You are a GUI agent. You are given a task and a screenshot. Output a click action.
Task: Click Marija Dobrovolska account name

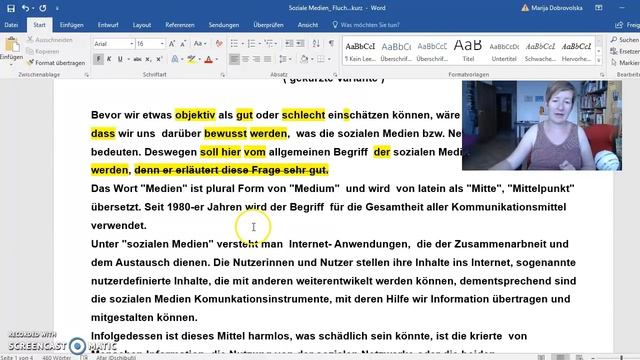click(557, 8)
